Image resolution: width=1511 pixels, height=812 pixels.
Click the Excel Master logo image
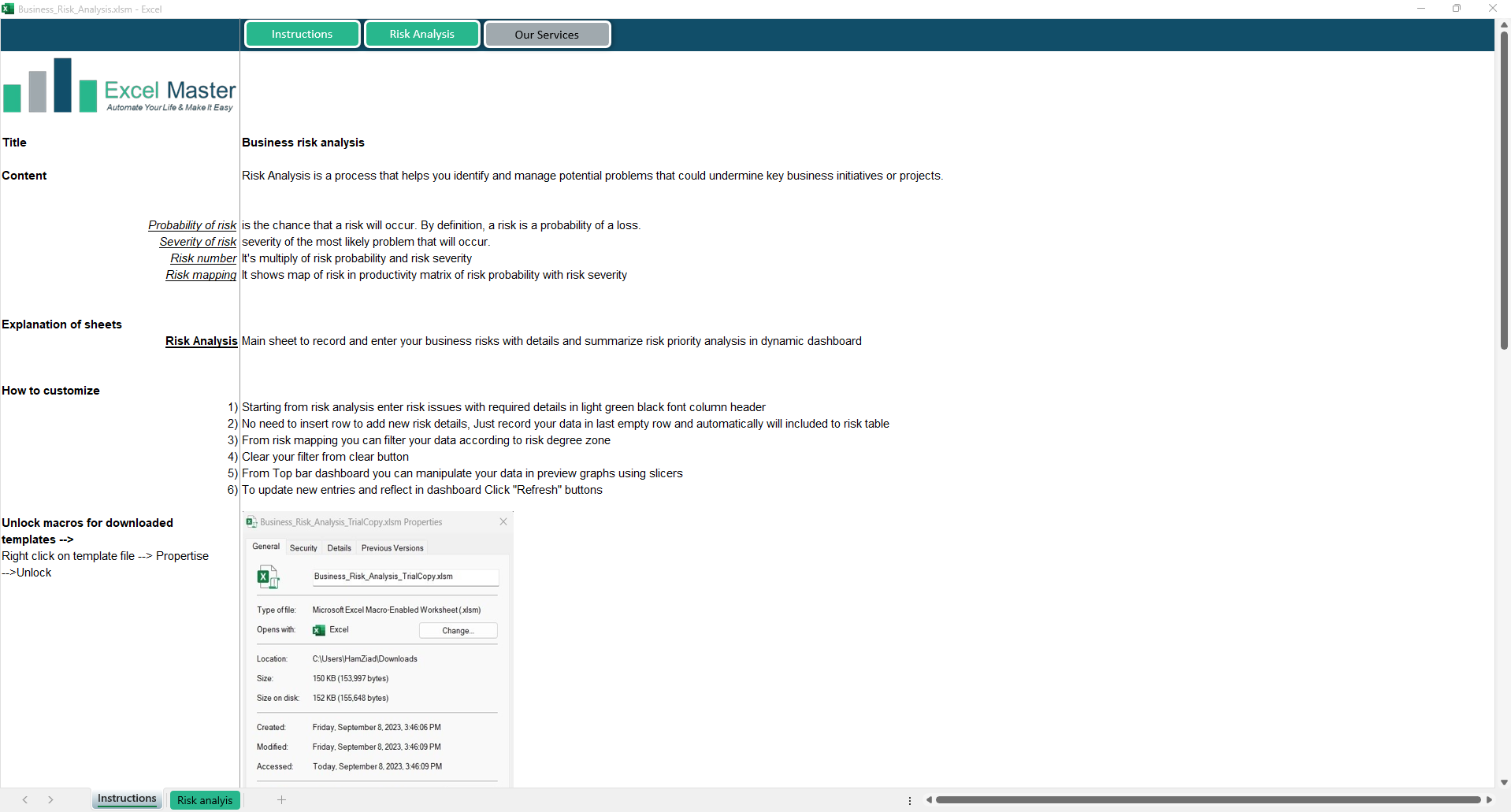[x=120, y=86]
